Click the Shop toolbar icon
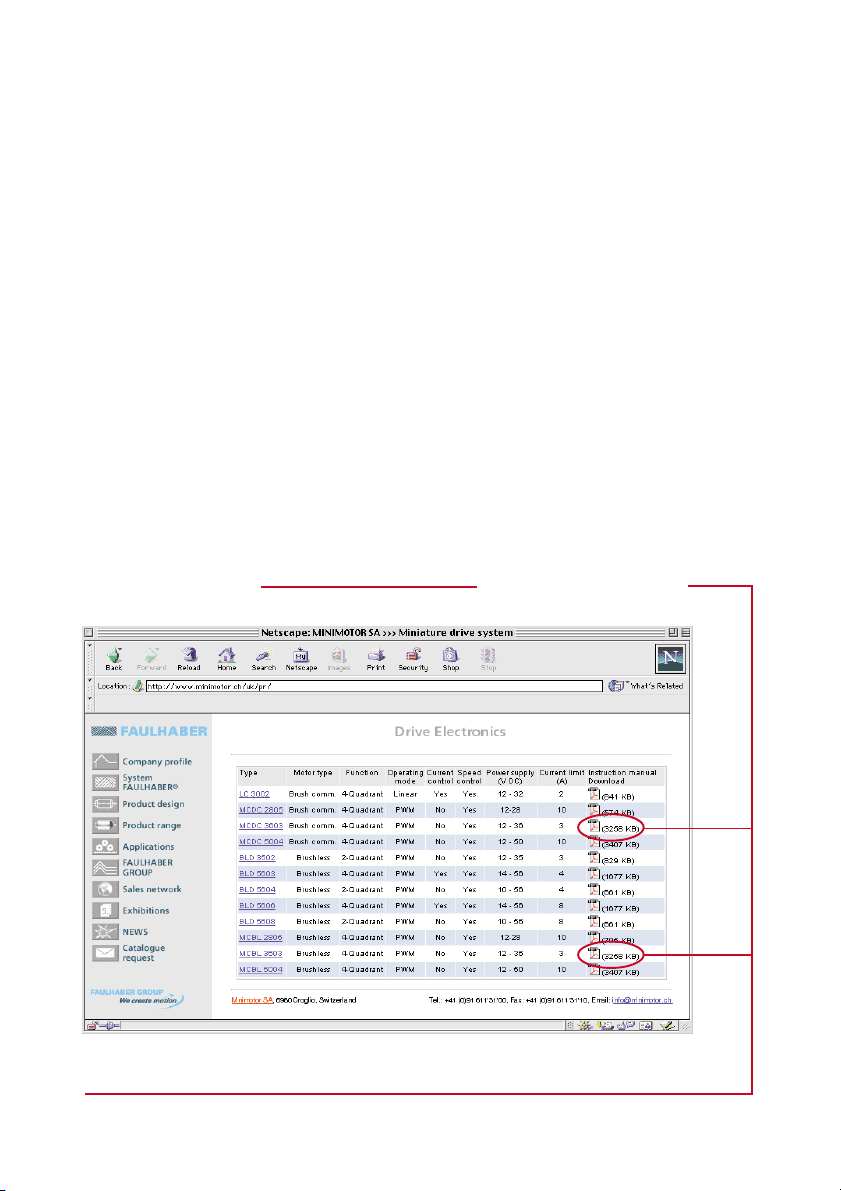 pyautogui.click(x=451, y=657)
